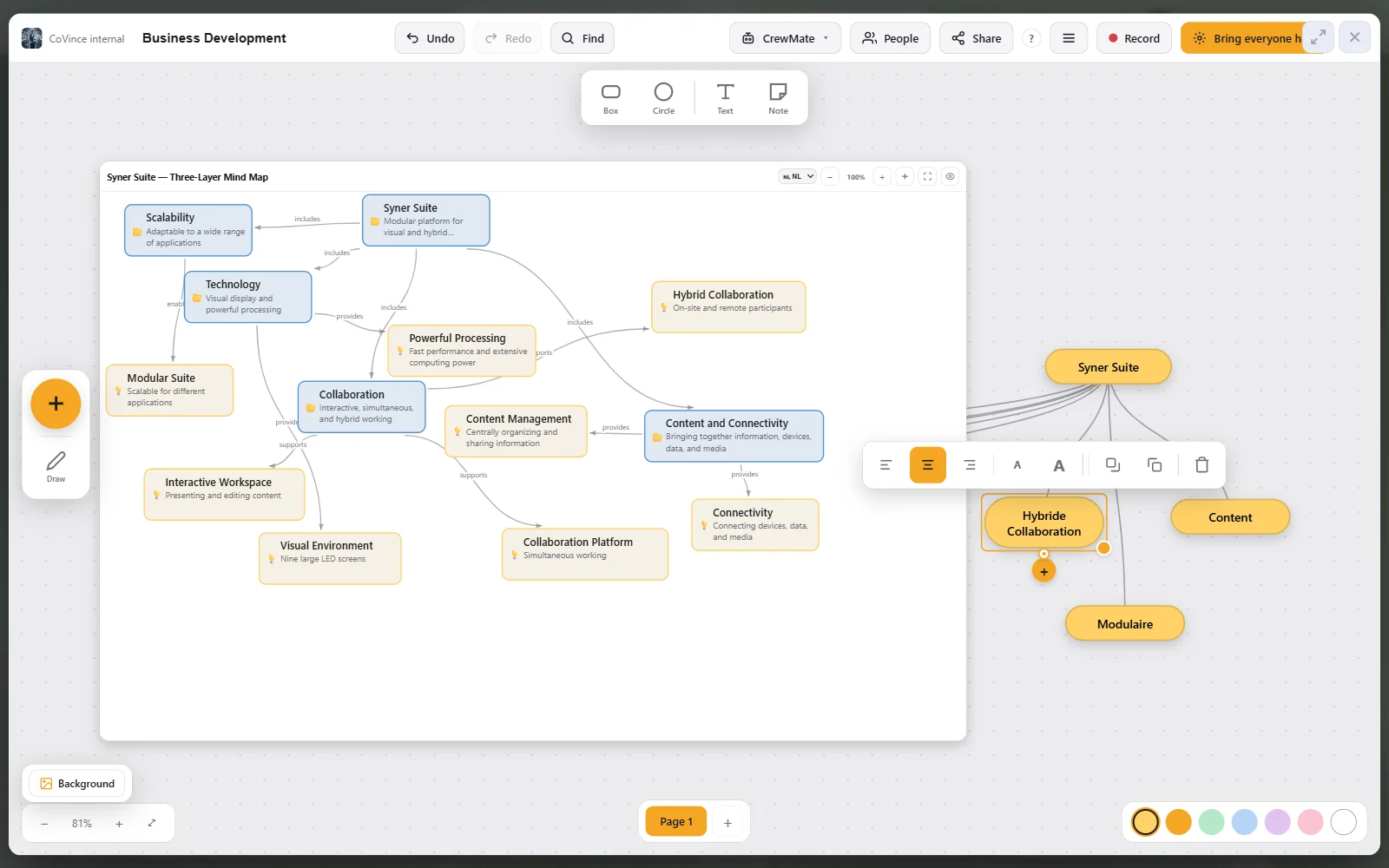This screenshot has width=1389, height=868.
Task: Zoom in the canvas from 81%
Action: [119, 823]
